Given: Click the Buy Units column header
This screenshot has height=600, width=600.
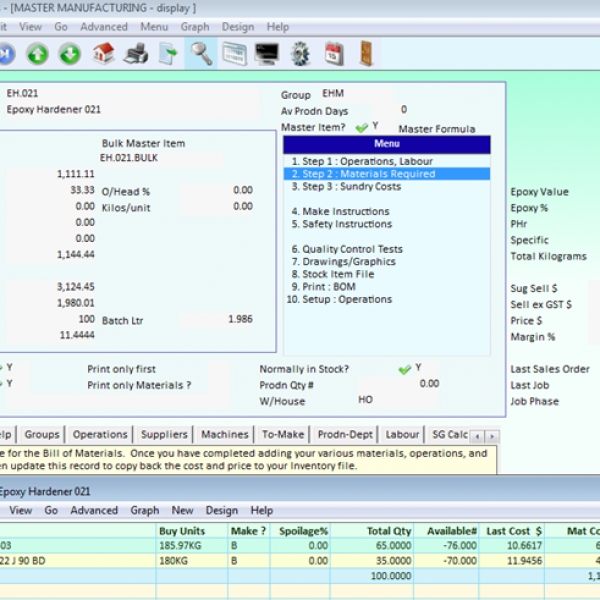Looking at the screenshot, I should point(192,531).
